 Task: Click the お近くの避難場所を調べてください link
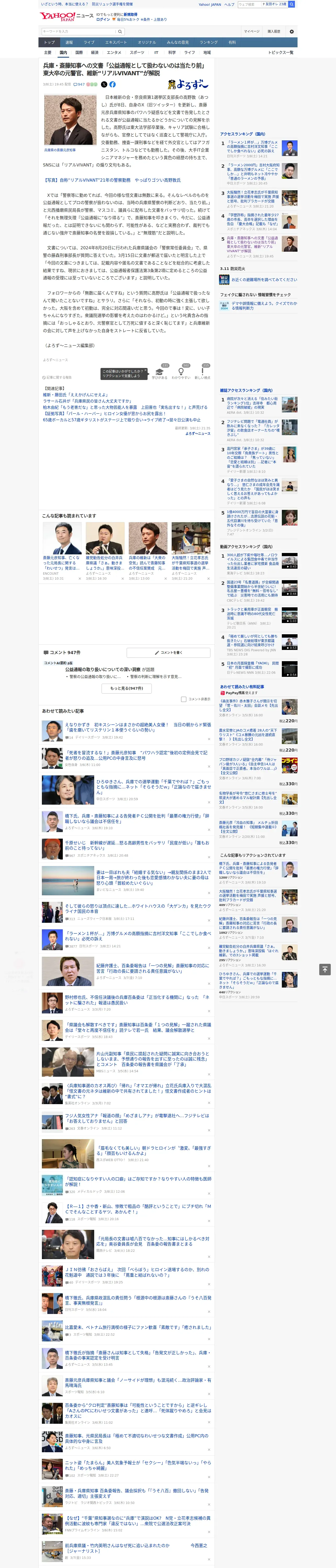(x=264, y=279)
